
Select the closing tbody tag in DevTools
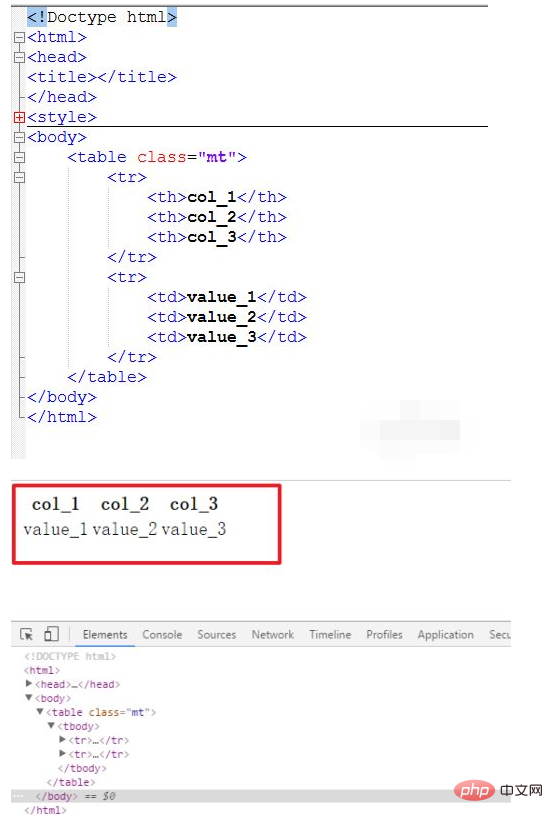pyautogui.click(x=82, y=768)
